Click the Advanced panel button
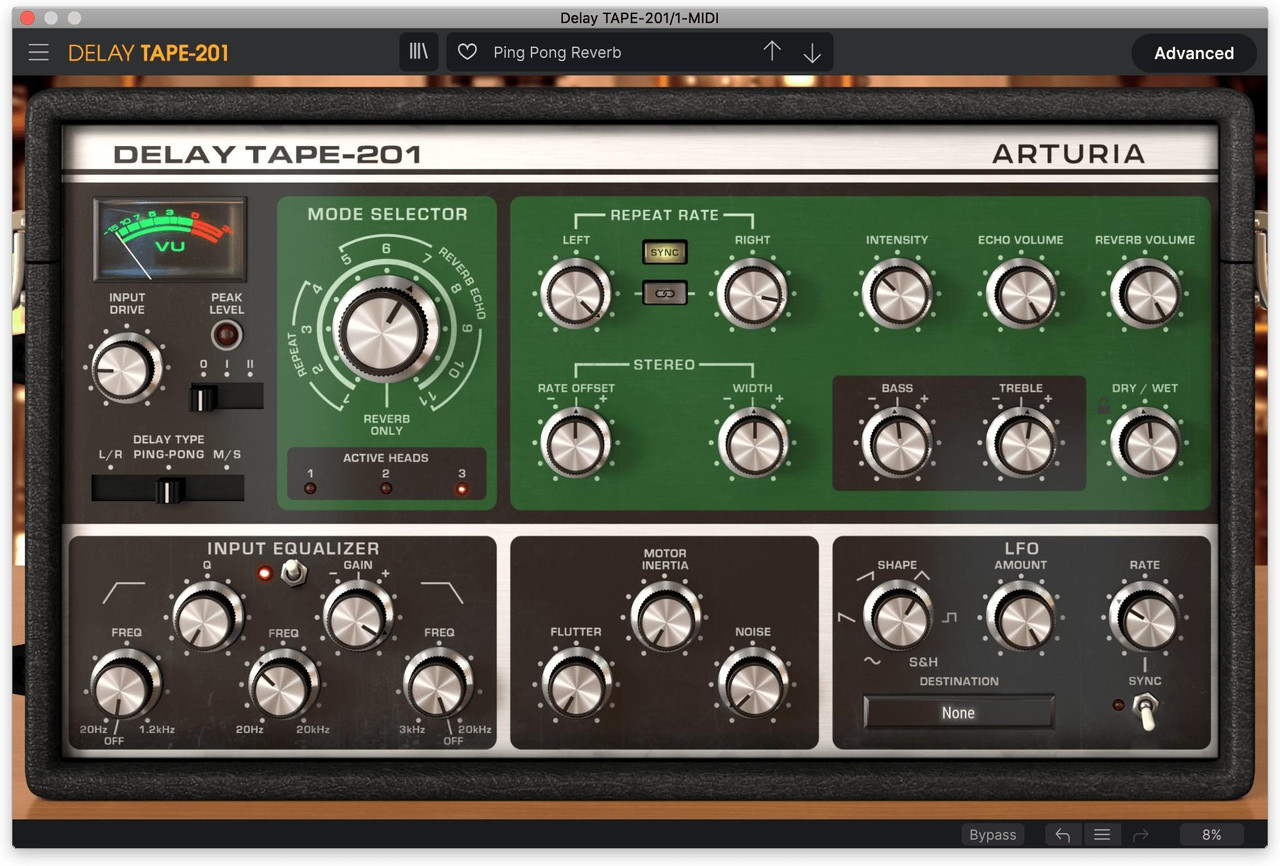This screenshot has width=1280, height=866. 1194,54
